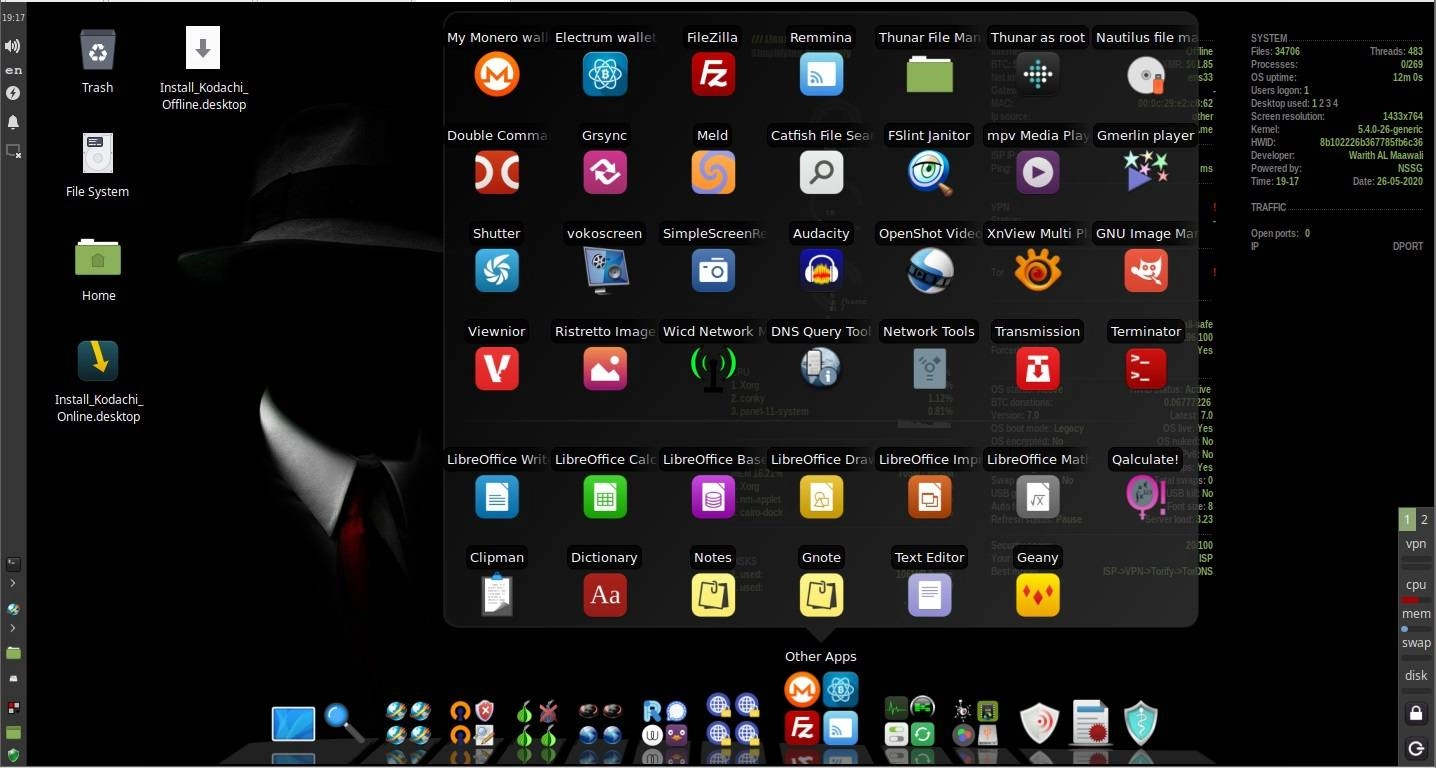The width and height of the screenshot is (1436, 768).
Task: Open FileZilla from Other Apps
Action: (x=713, y=74)
